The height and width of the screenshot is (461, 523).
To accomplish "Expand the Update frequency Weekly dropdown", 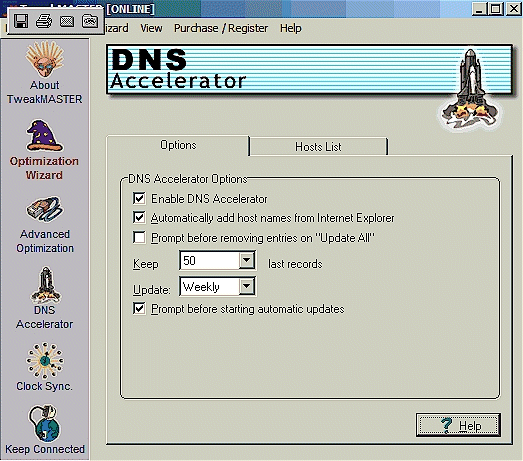I will pyautogui.click(x=247, y=286).
